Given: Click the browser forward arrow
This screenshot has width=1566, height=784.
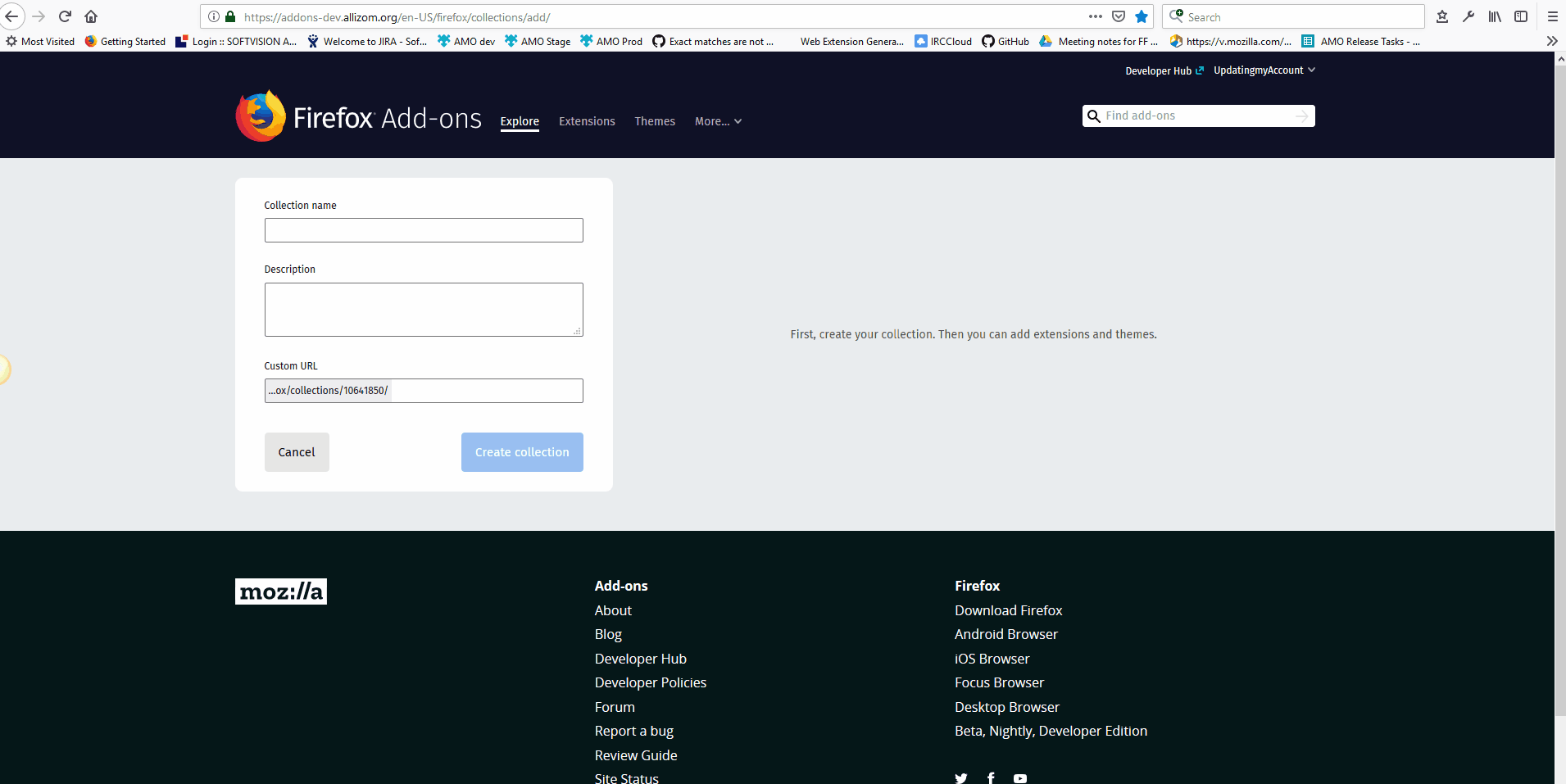Looking at the screenshot, I should [39, 16].
